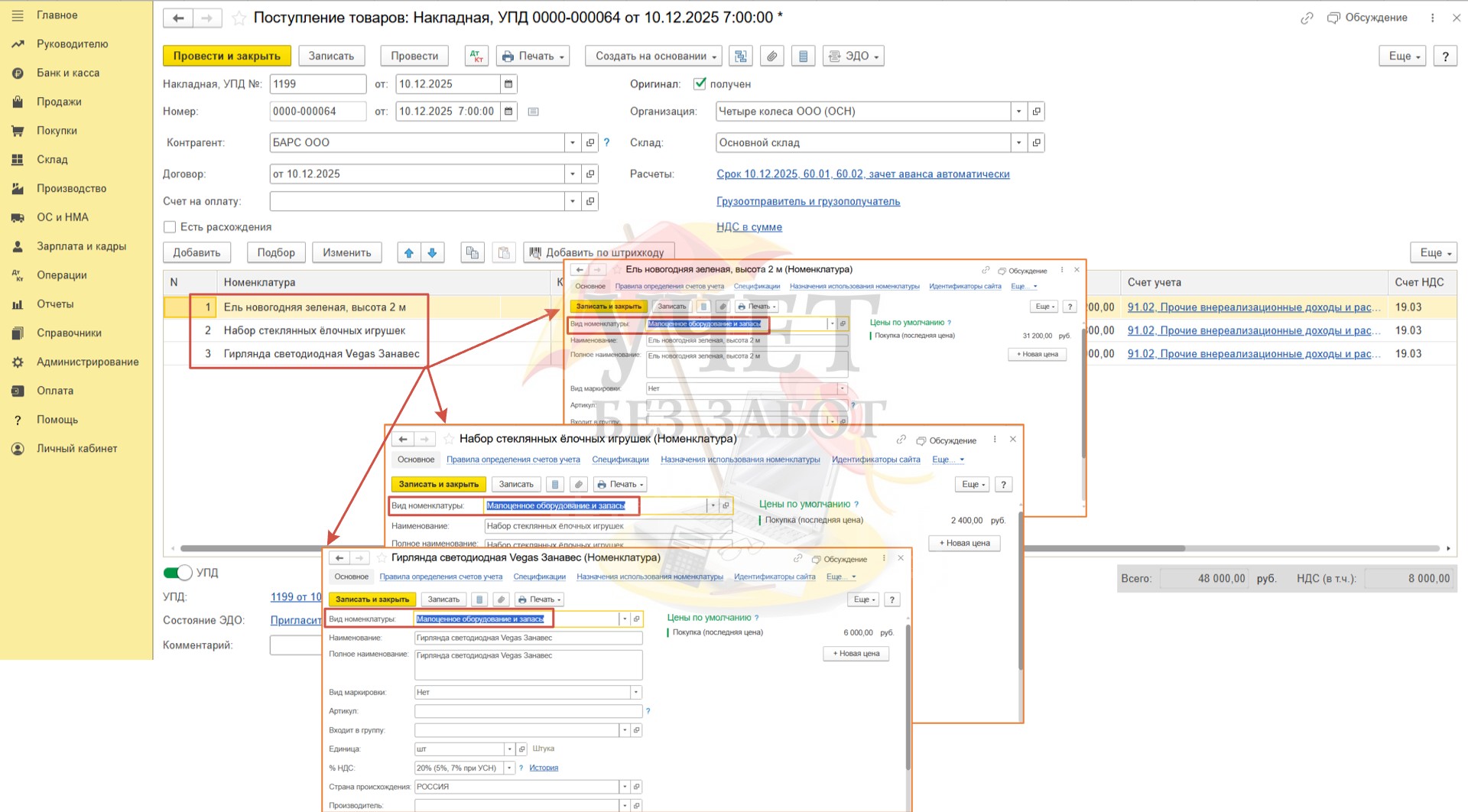The height and width of the screenshot is (812, 1468).
Task: Click the Дт/Кт postings icon in toolbar
Action: (476, 56)
